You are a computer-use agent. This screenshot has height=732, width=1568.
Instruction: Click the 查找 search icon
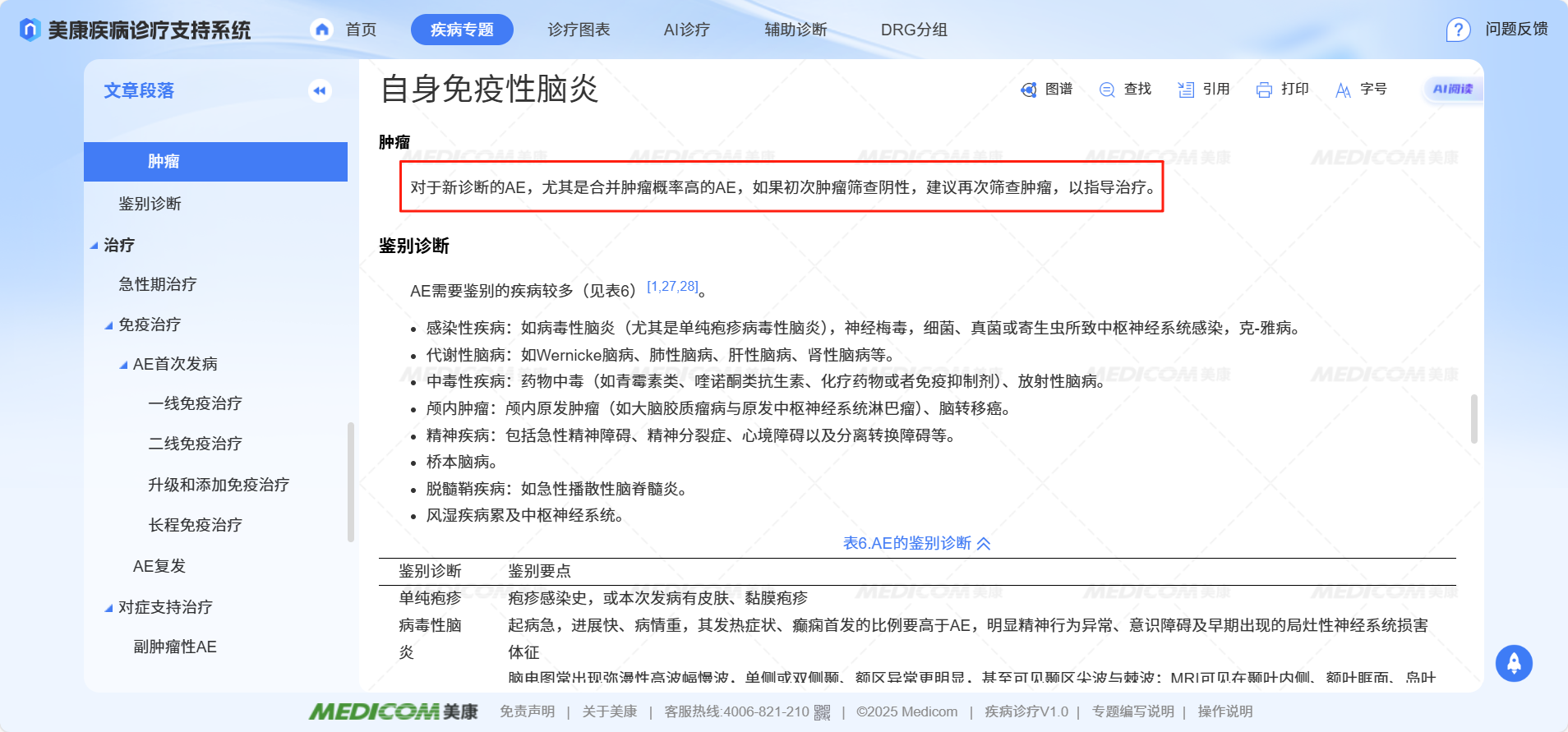pos(1107,90)
